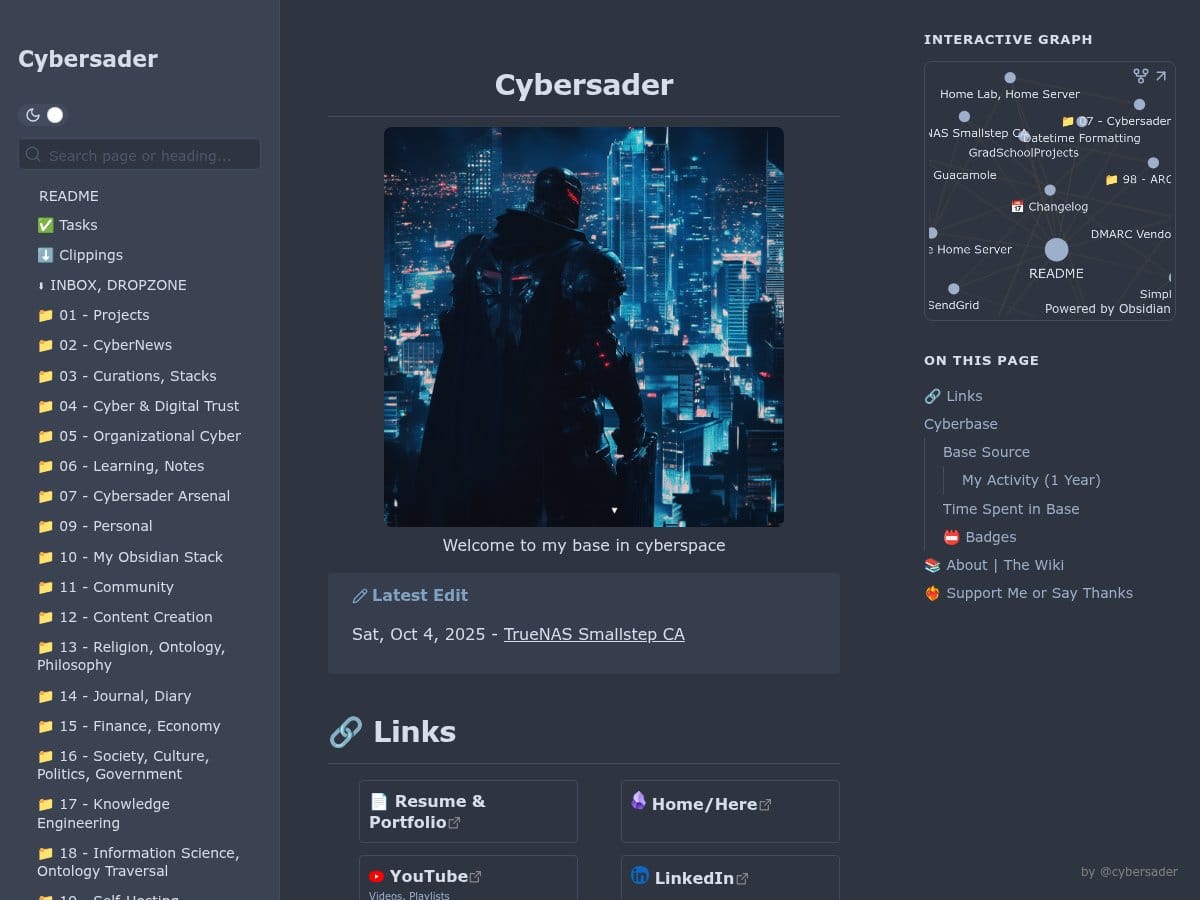Expand the 10 - My Obsidian Stack folder
1200x900 pixels.
130,557
